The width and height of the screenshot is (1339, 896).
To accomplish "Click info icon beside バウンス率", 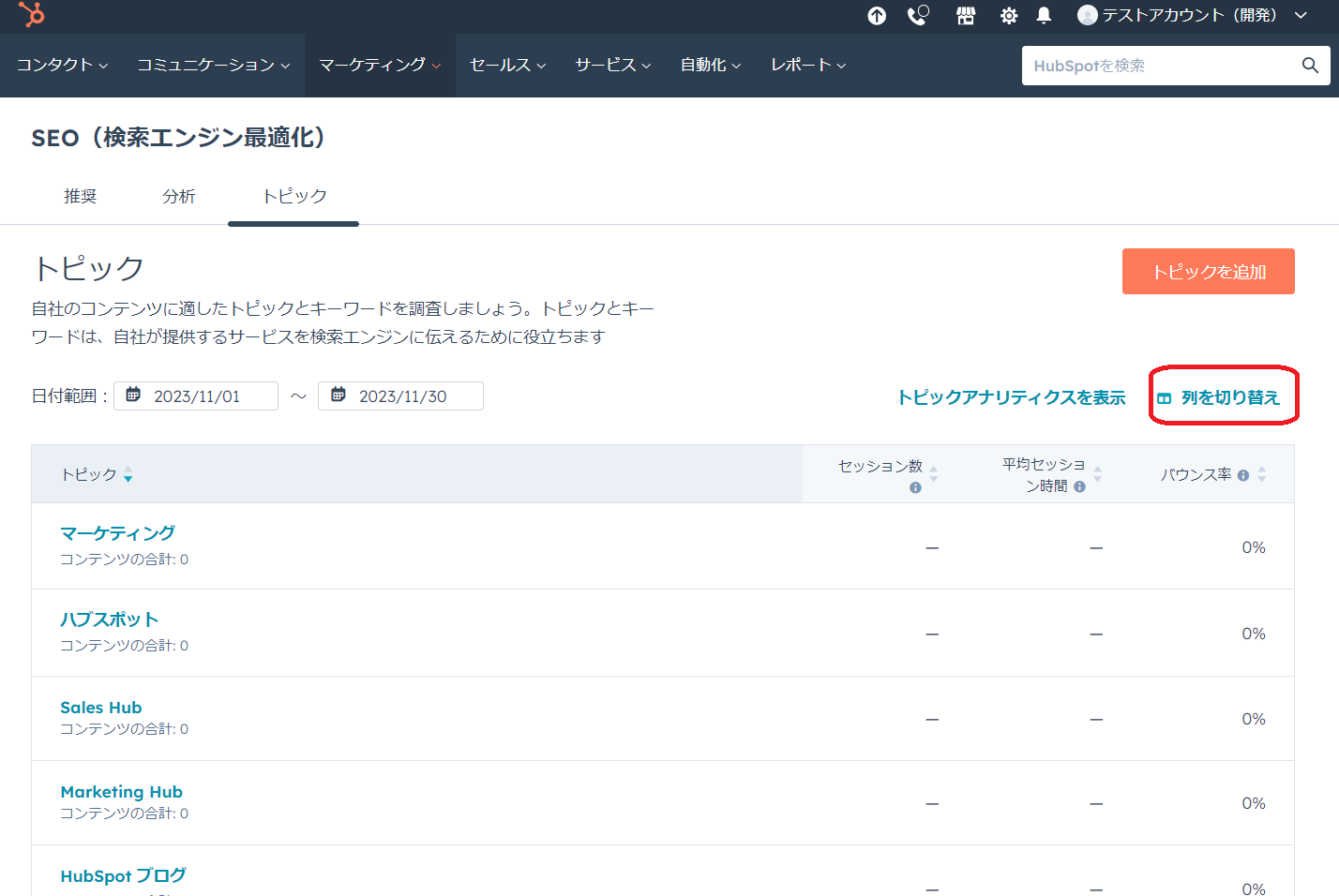I will [x=1243, y=475].
